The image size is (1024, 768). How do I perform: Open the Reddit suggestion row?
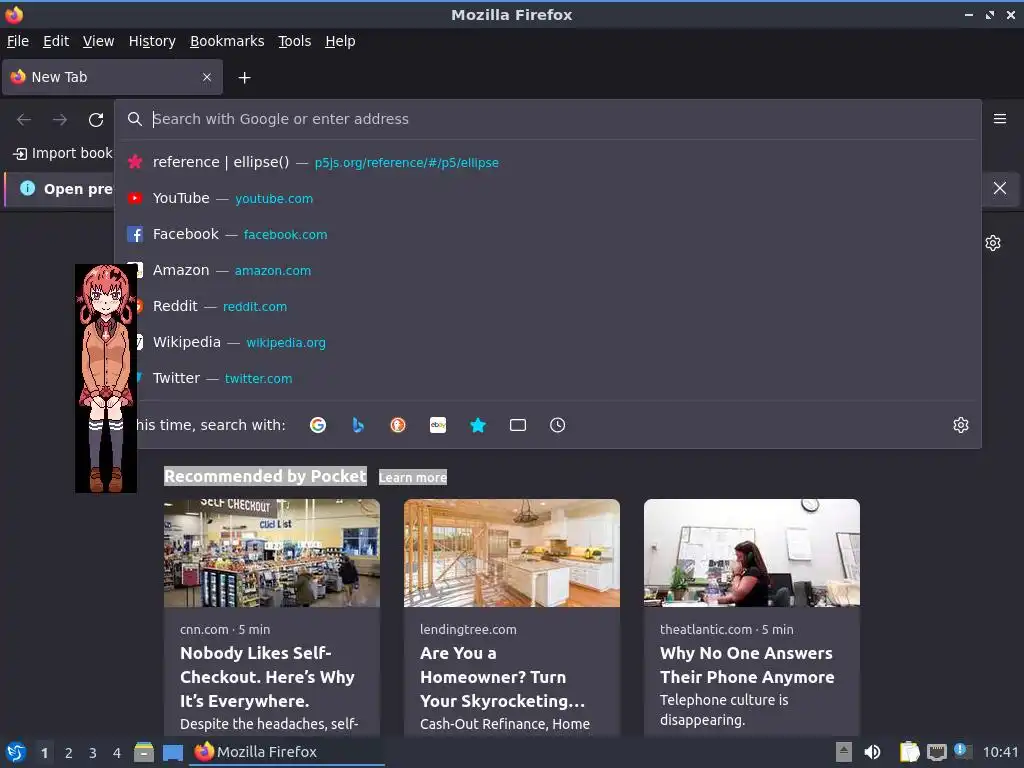(549, 306)
